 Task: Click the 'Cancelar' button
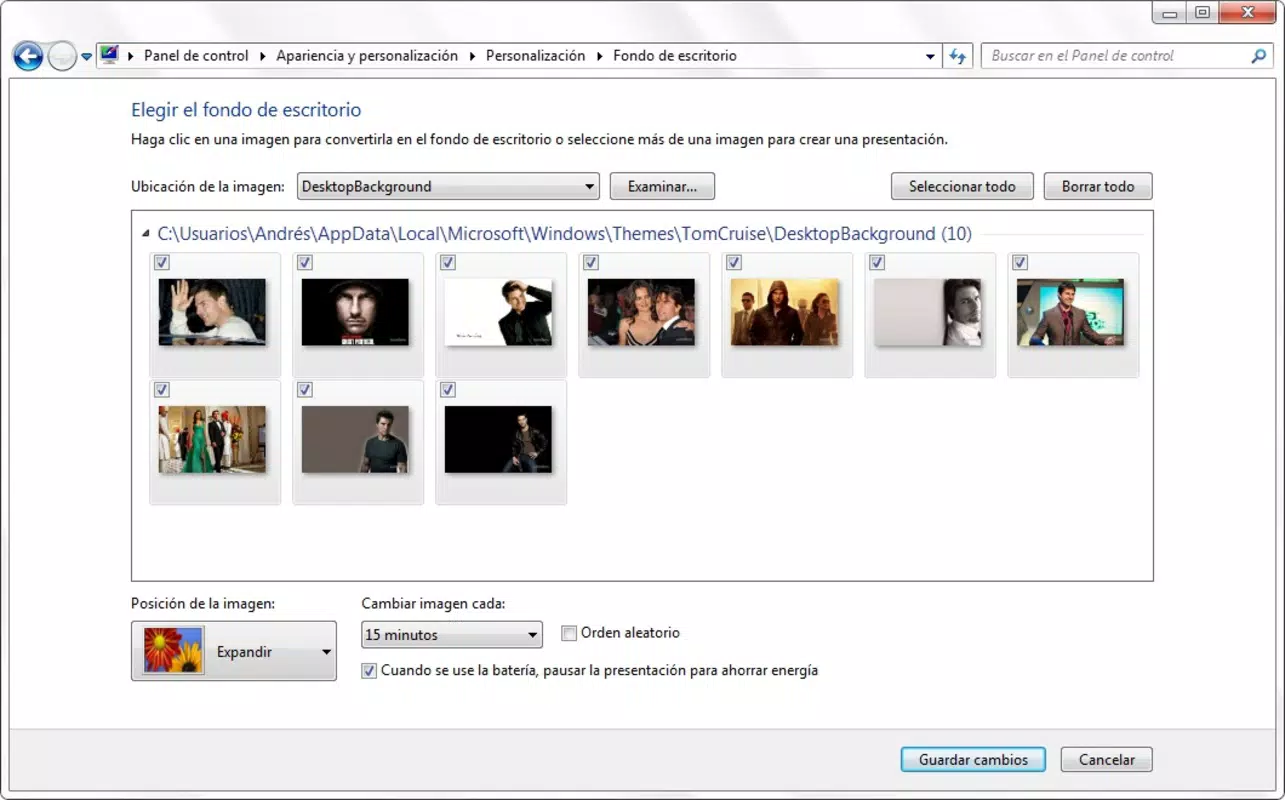point(1106,760)
